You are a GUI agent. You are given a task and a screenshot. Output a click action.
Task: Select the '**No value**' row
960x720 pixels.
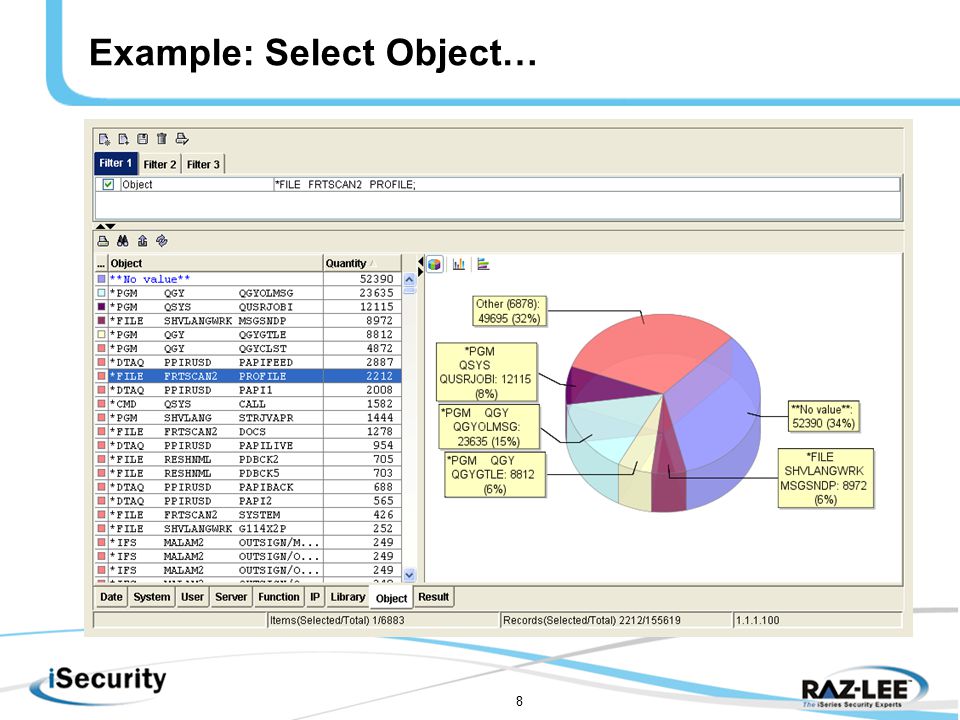(248, 279)
